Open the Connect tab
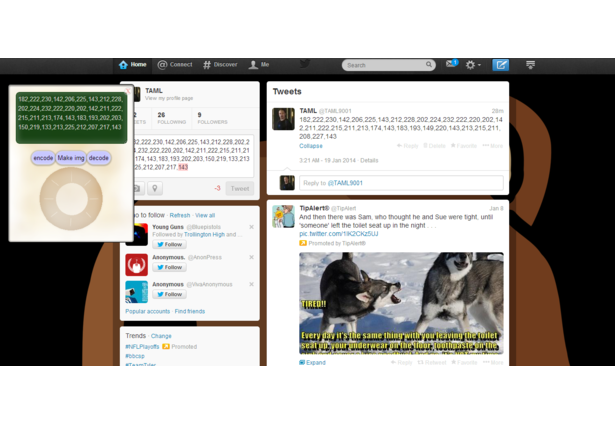 pyautogui.click(x=175, y=65)
